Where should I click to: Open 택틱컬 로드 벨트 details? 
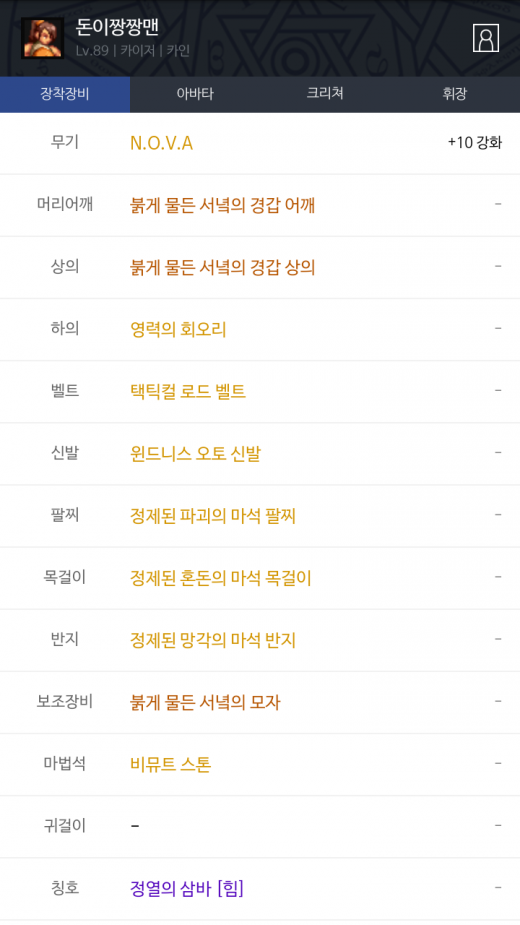[x=188, y=391]
